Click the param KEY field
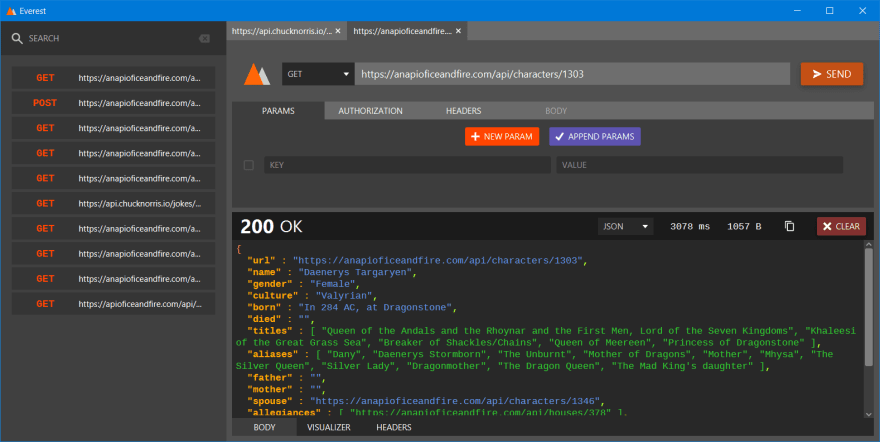Viewport: 880px width, 442px height. 407,165
